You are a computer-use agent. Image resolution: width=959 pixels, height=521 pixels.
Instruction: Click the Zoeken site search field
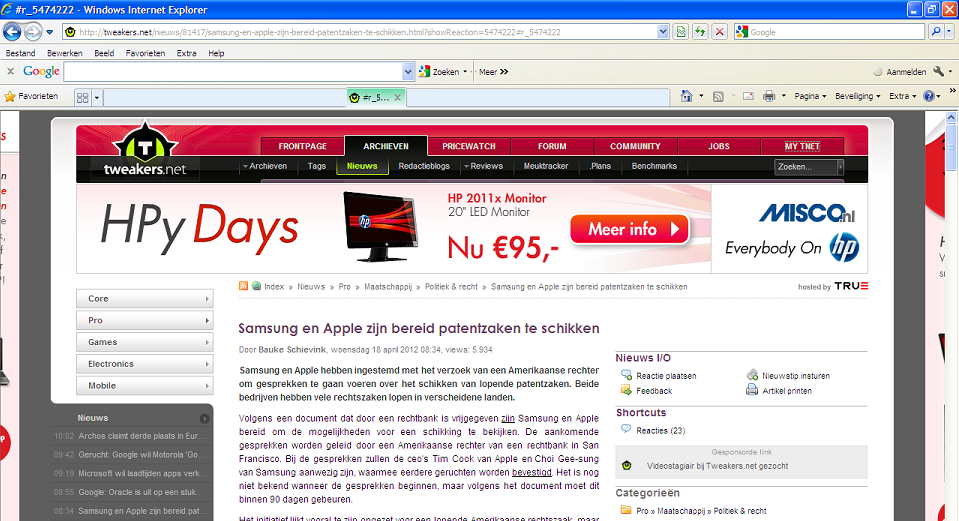tap(805, 166)
